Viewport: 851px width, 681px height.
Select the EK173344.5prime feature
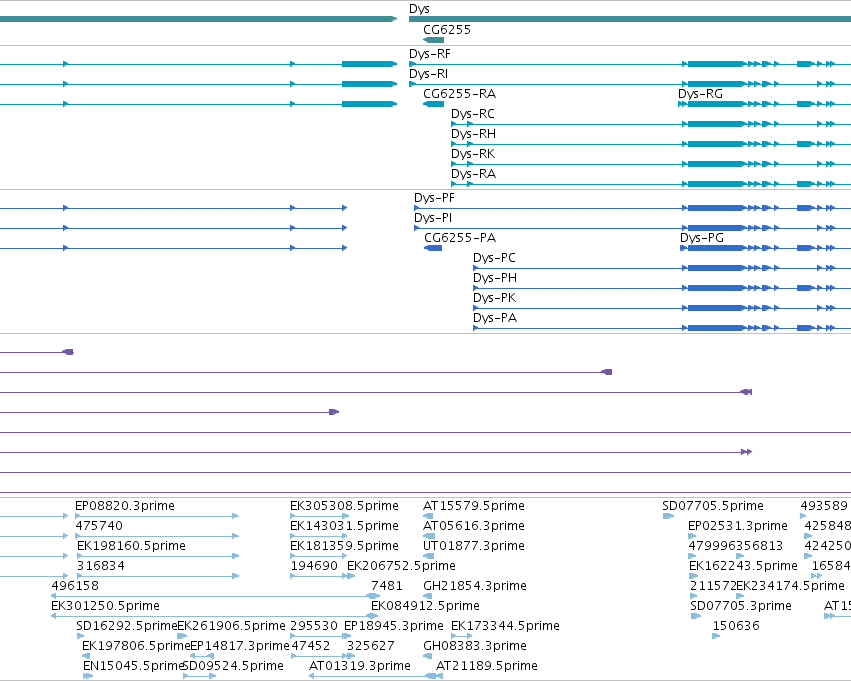click(x=505, y=627)
